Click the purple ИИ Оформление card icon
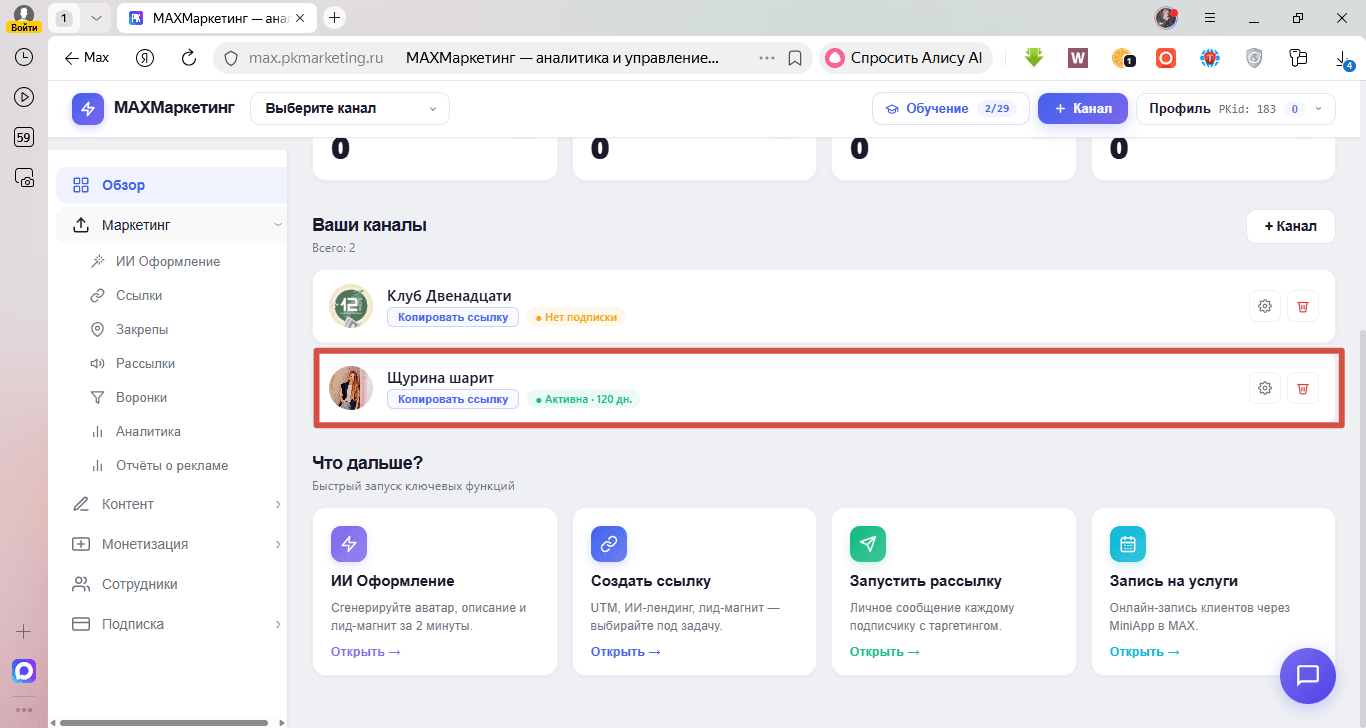 [349, 544]
